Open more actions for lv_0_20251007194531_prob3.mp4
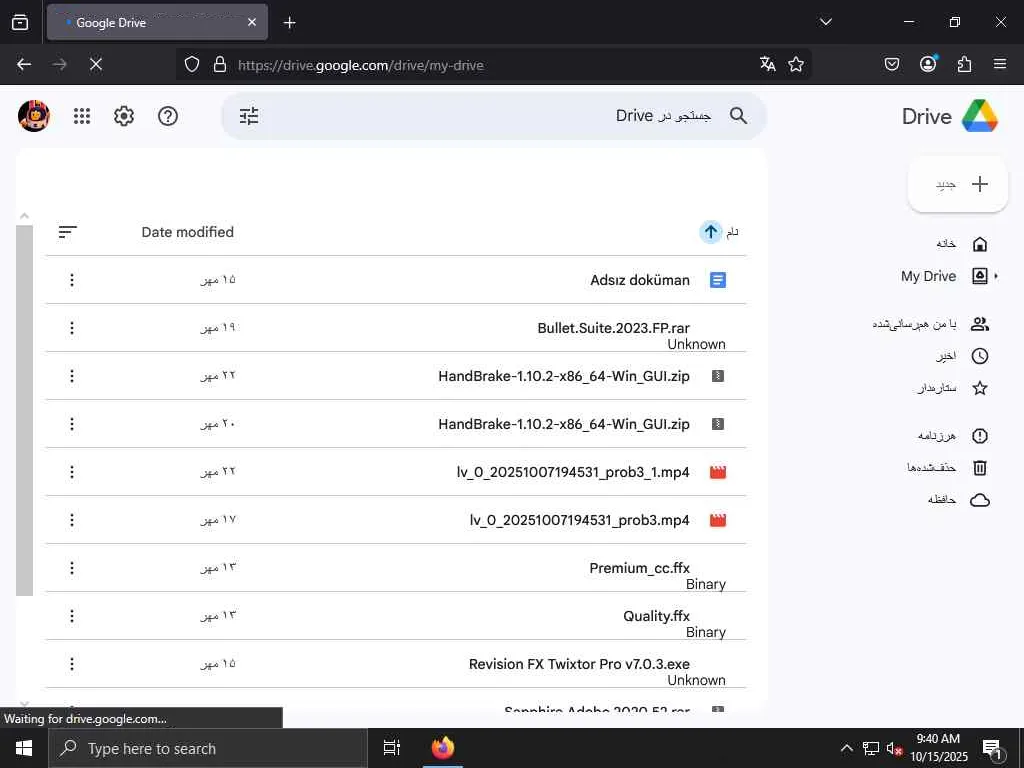1024x768 pixels. (72, 520)
